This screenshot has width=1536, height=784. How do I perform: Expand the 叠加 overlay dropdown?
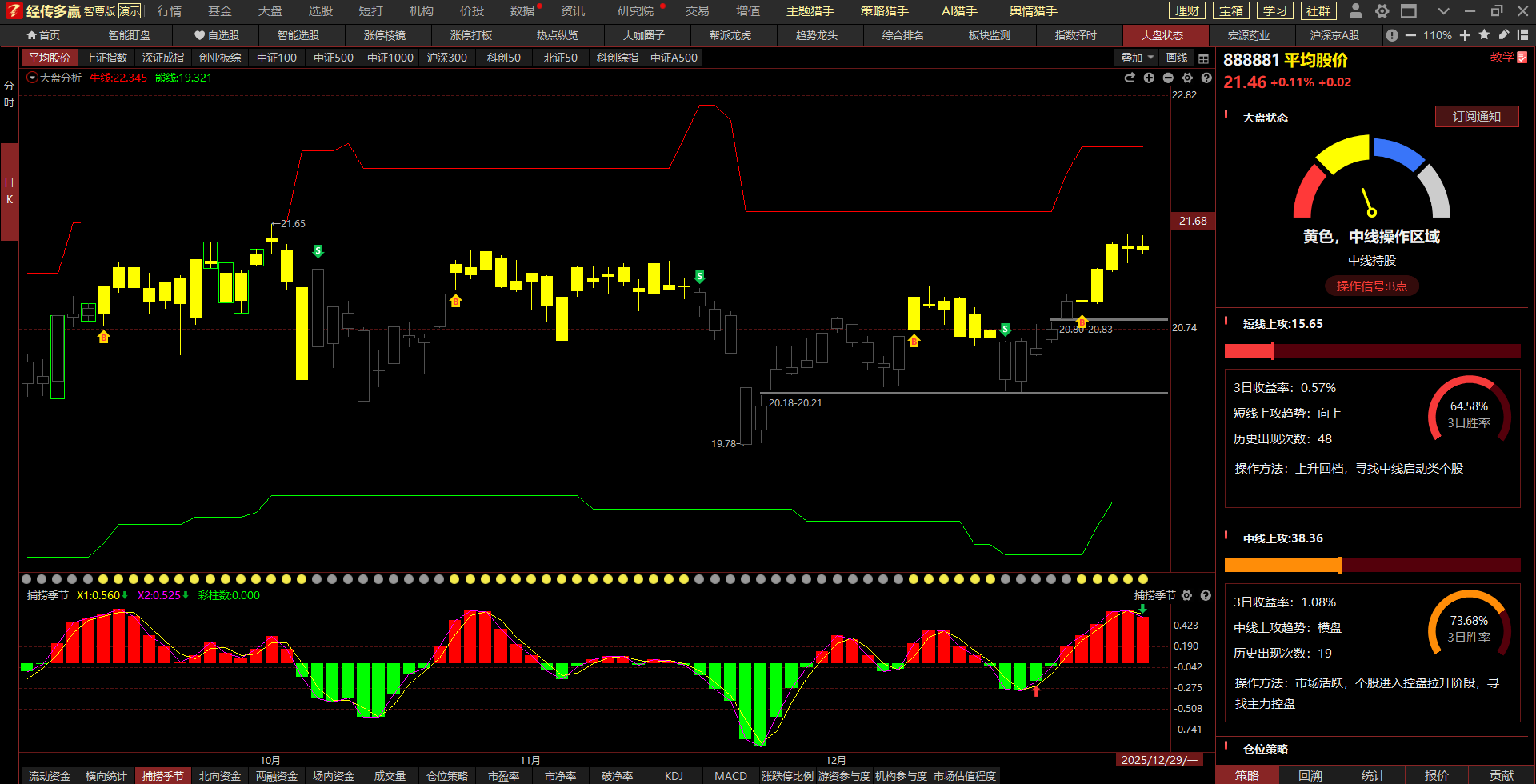coord(1137,58)
